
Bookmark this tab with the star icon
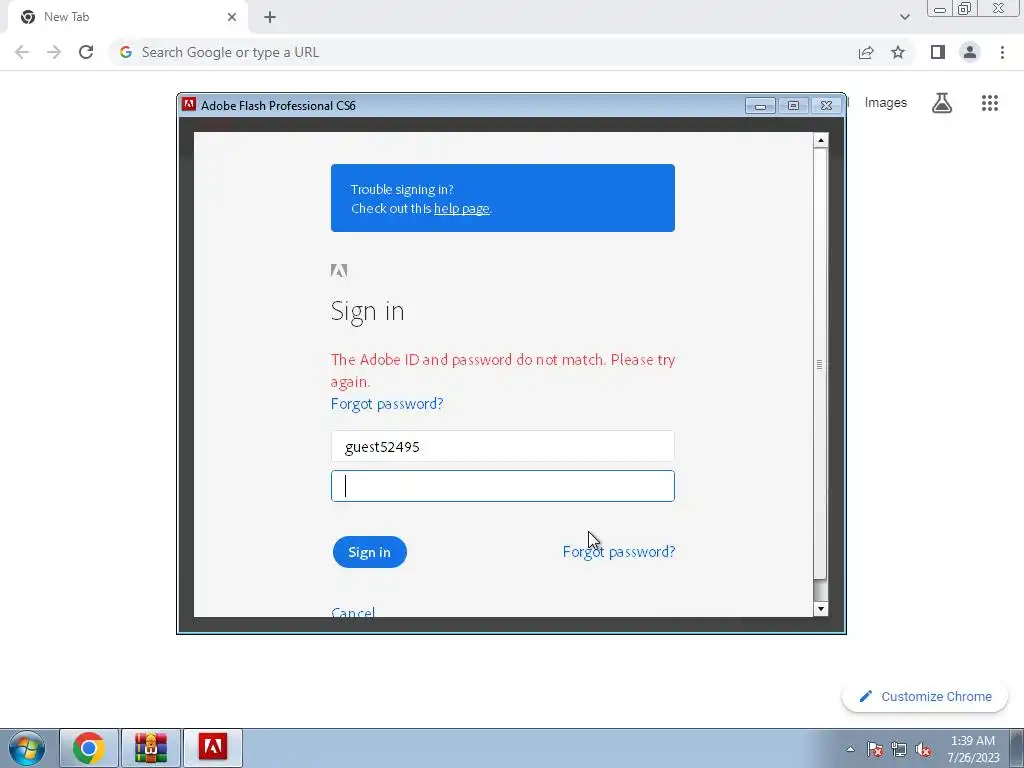[x=898, y=52]
